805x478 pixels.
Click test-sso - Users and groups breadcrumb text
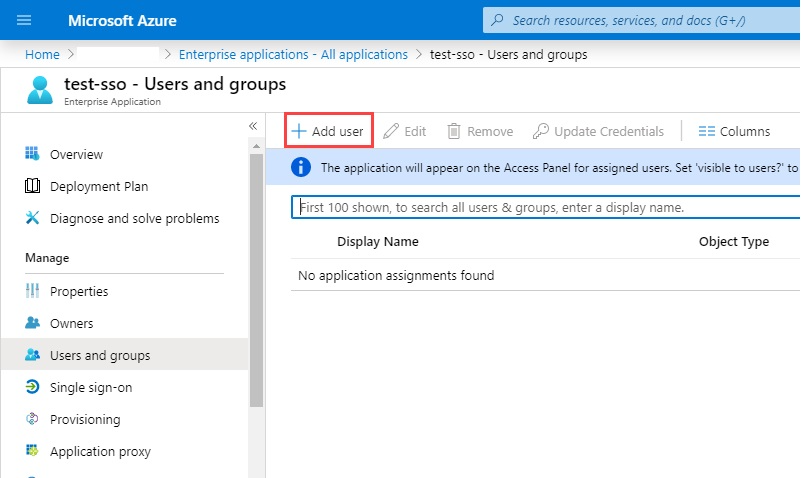point(508,54)
